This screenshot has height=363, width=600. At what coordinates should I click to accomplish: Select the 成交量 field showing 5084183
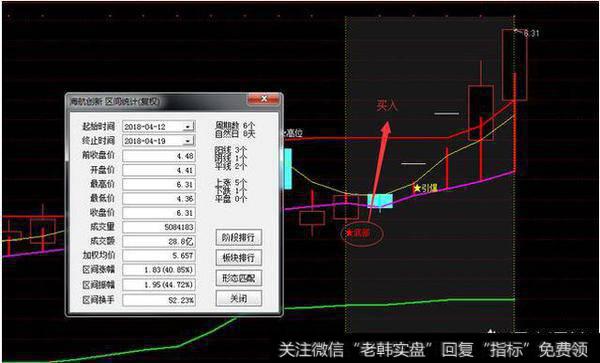point(159,227)
